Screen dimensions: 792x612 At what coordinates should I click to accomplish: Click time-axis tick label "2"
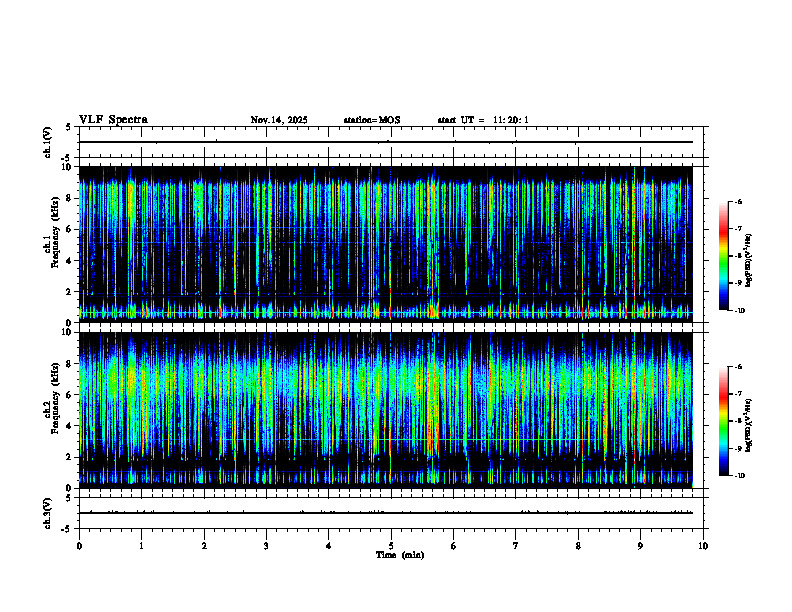tap(204, 546)
